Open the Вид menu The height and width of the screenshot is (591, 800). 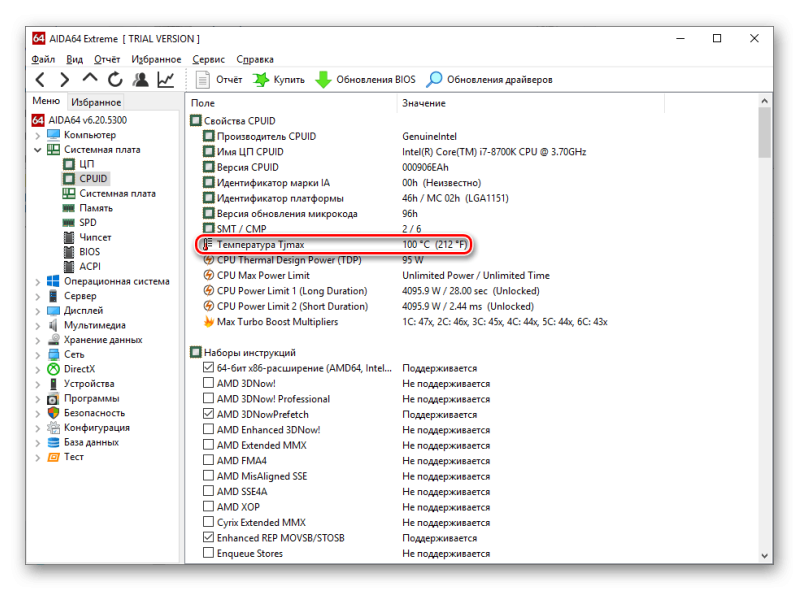(x=74, y=59)
